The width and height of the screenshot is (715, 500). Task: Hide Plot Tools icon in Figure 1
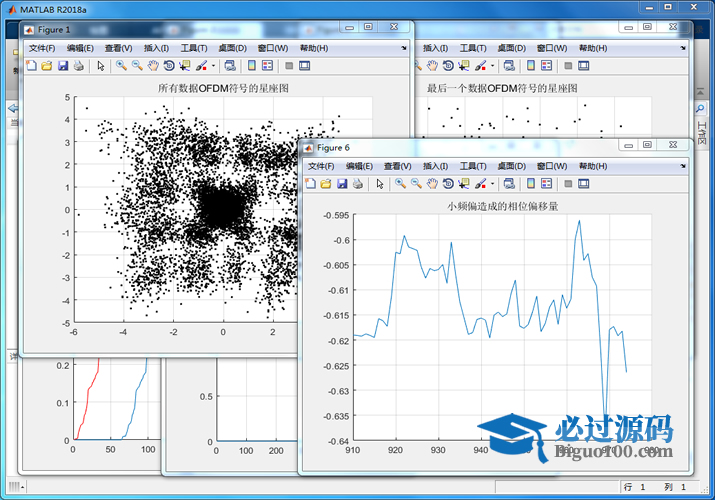pyautogui.click(x=289, y=66)
